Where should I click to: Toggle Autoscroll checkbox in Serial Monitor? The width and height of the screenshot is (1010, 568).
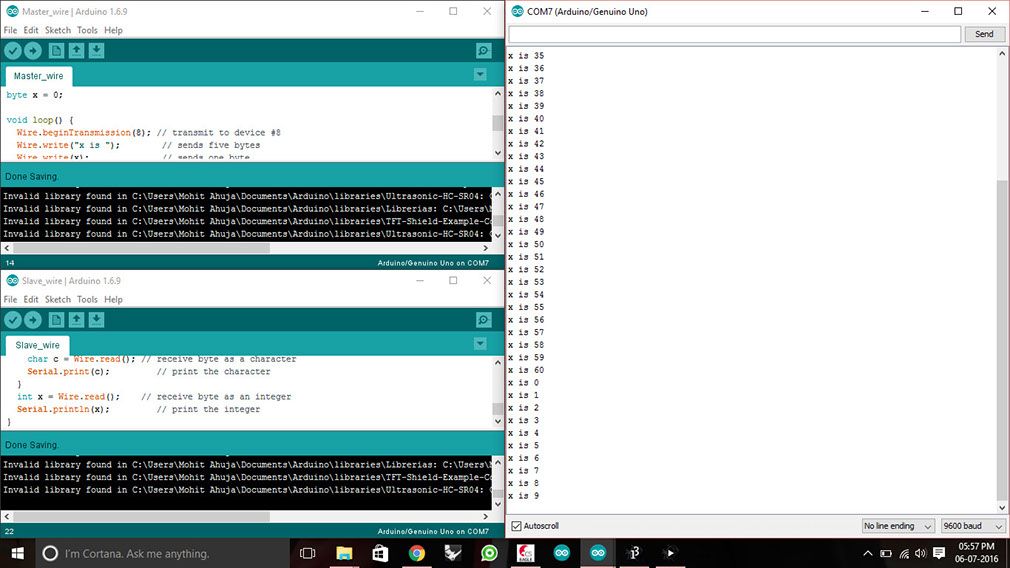point(517,526)
